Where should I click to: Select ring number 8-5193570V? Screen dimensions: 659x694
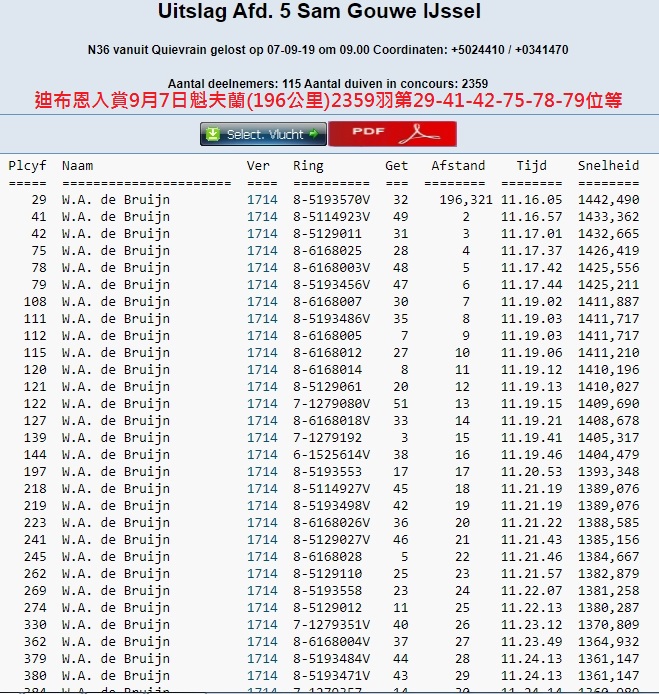point(331,200)
